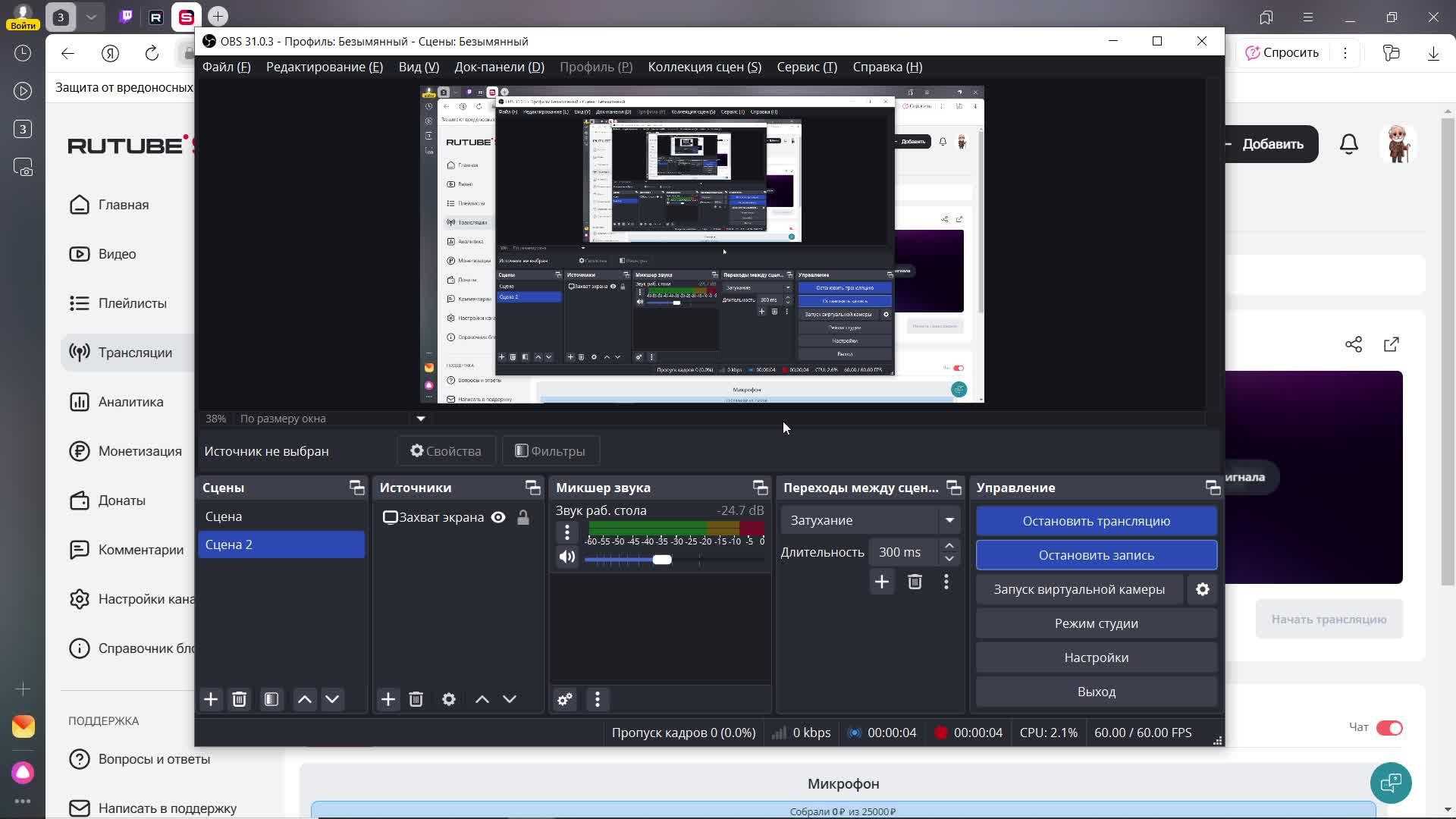Screen dimensions: 1456x819
Task: Open source properties gear in Sources panel
Action: pyautogui.click(x=449, y=699)
